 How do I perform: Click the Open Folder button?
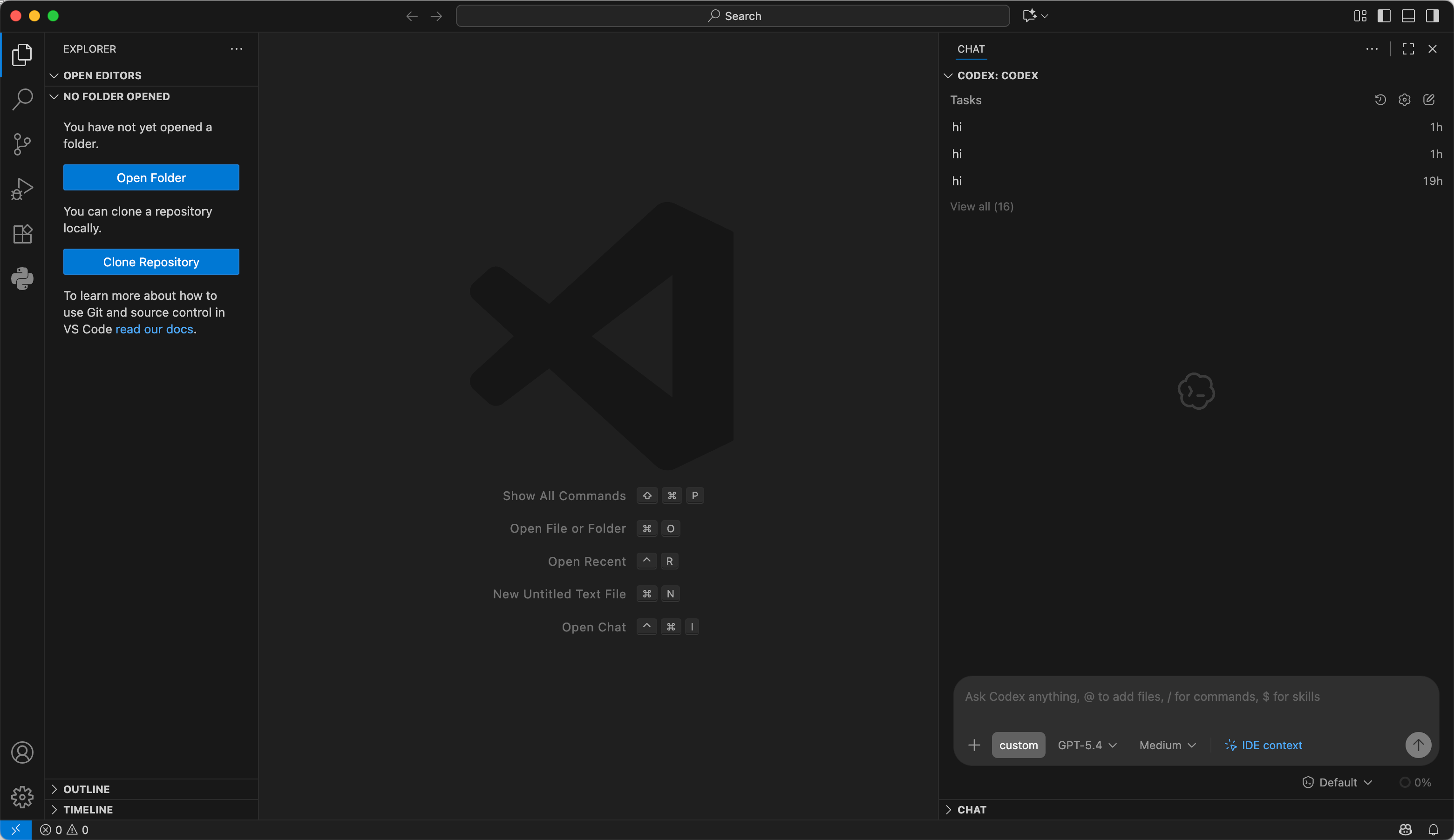(x=150, y=177)
